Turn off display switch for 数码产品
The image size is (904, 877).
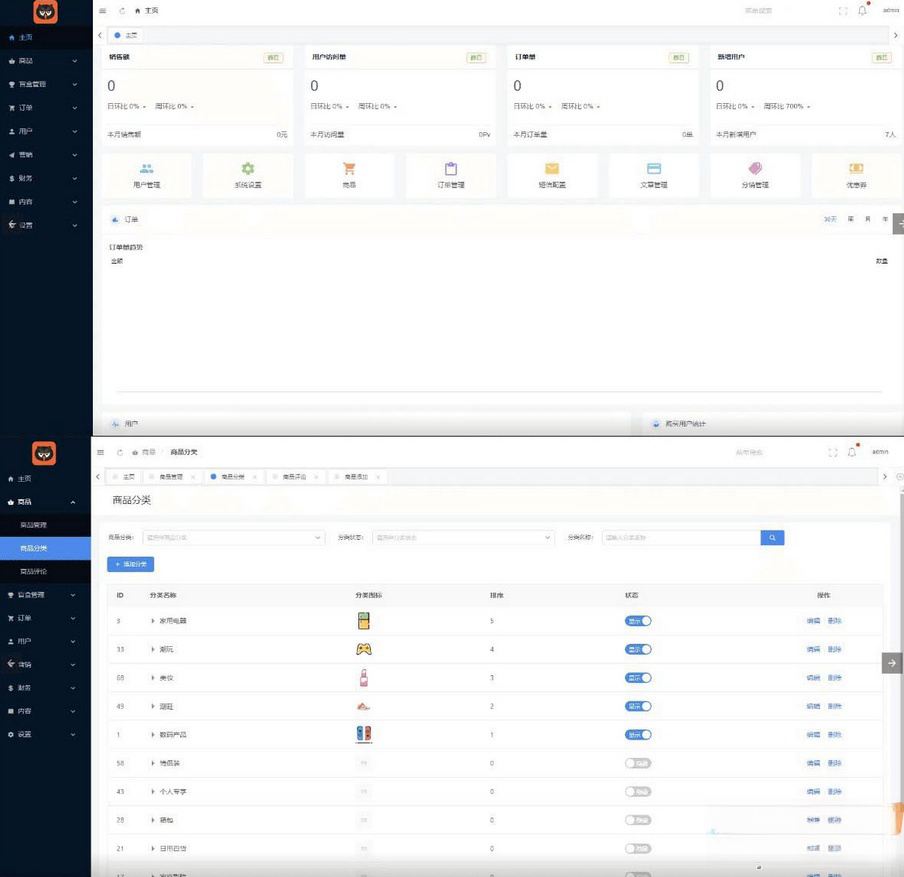tap(638, 735)
